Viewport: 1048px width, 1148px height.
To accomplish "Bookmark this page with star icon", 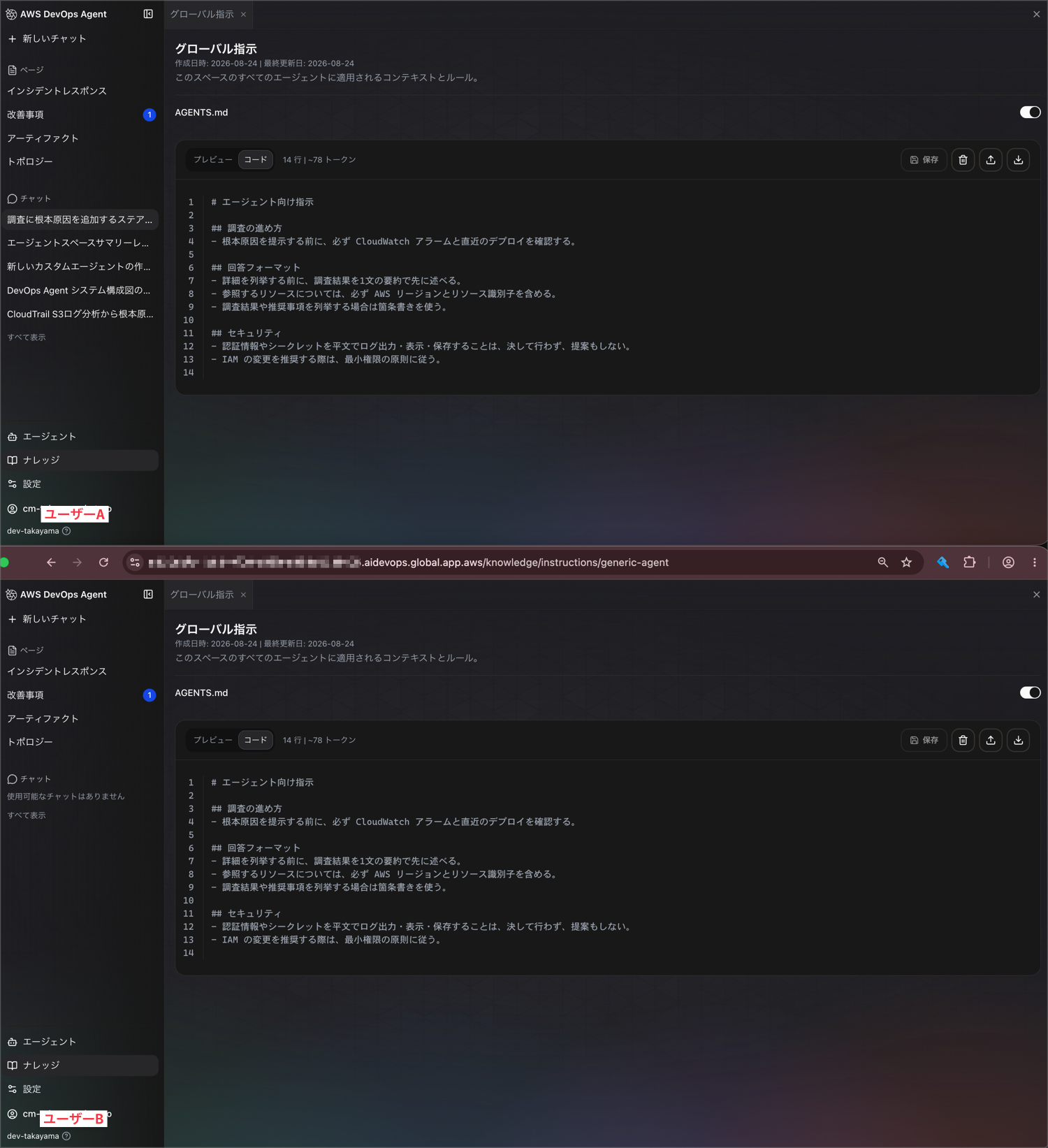I will (907, 562).
